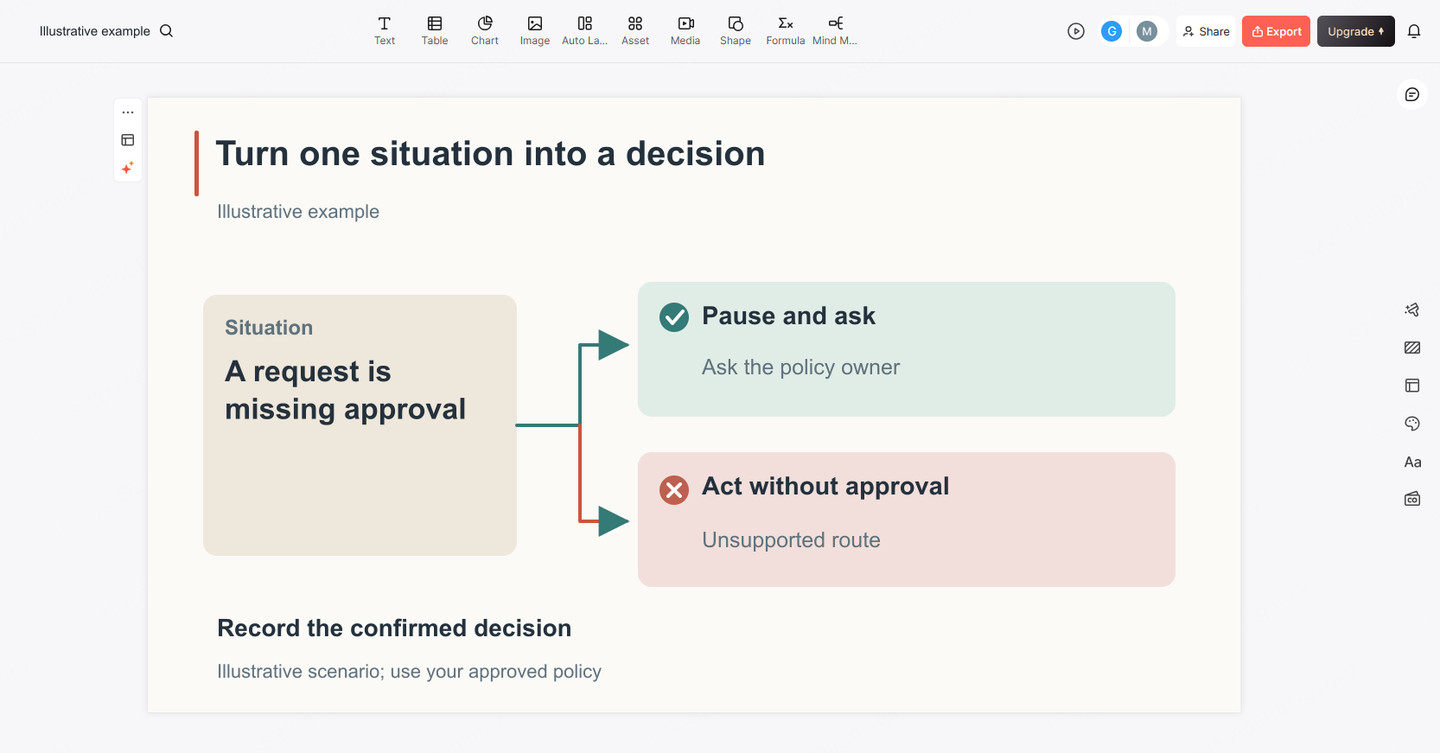Open the Chart tool
Image resolution: width=1440 pixels, height=753 pixels.
click(x=485, y=30)
